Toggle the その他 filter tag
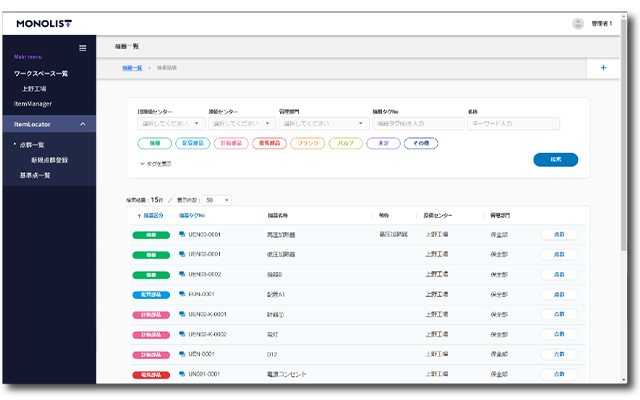Screen dimensions: 640x400 tap(420, 144)
